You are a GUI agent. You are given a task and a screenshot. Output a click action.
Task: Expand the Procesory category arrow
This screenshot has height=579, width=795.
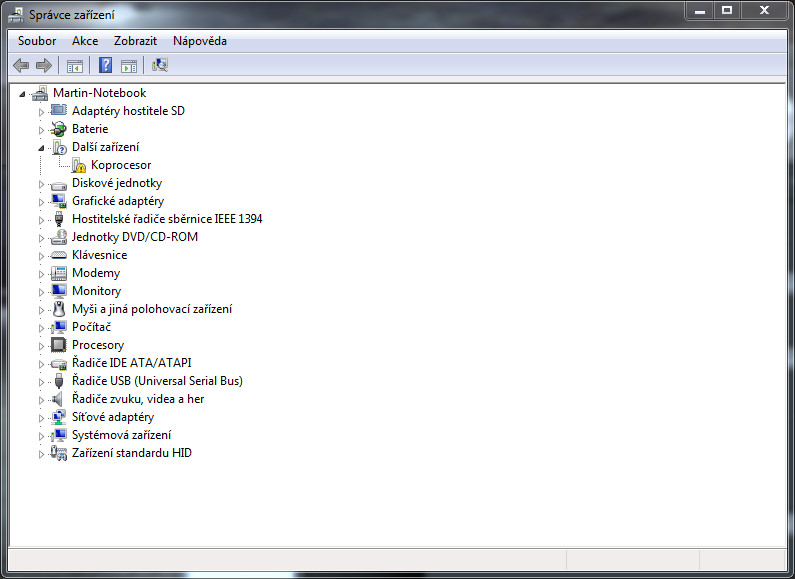(x=42, y=346)
